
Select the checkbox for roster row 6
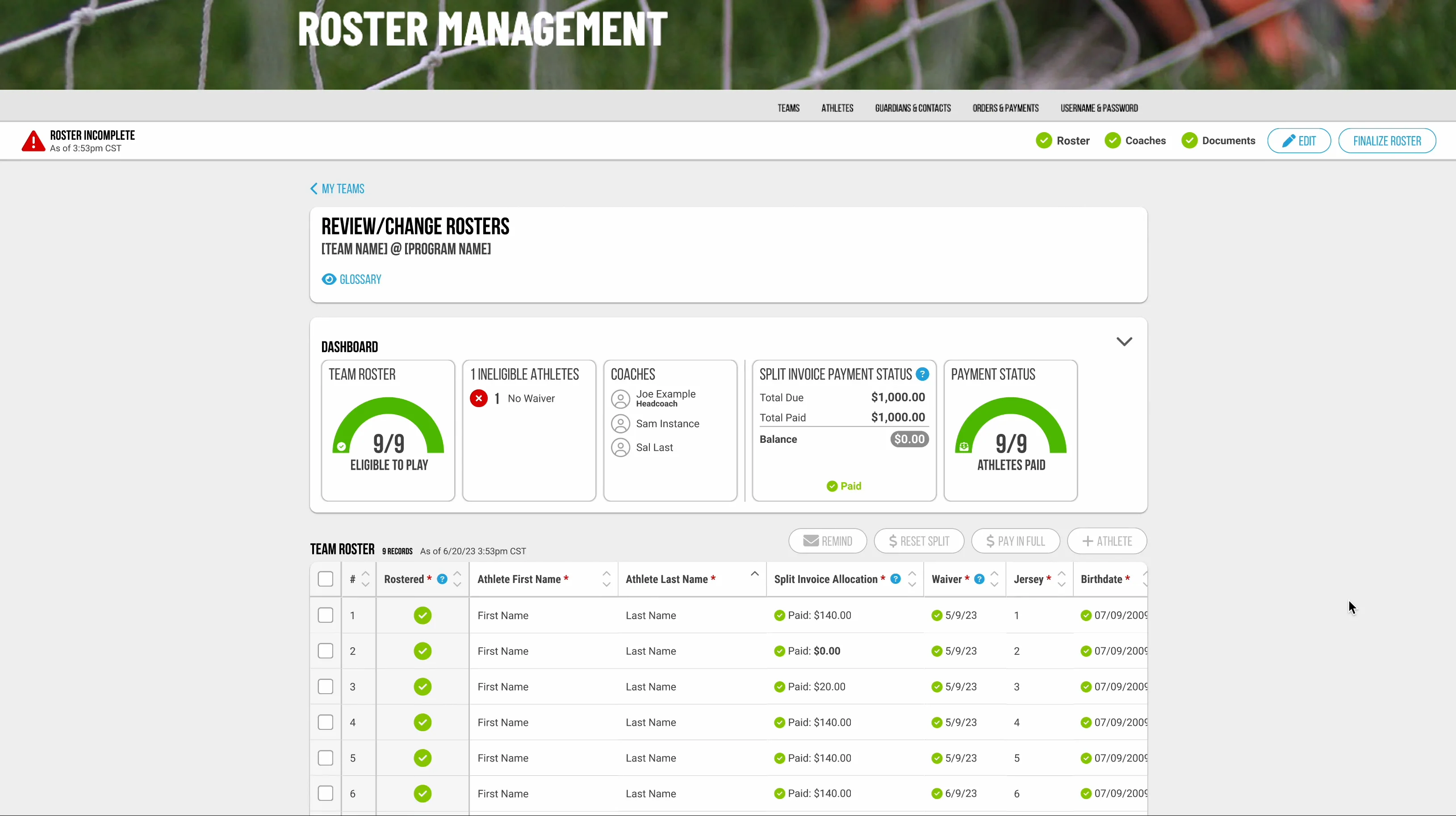point(326,793)
